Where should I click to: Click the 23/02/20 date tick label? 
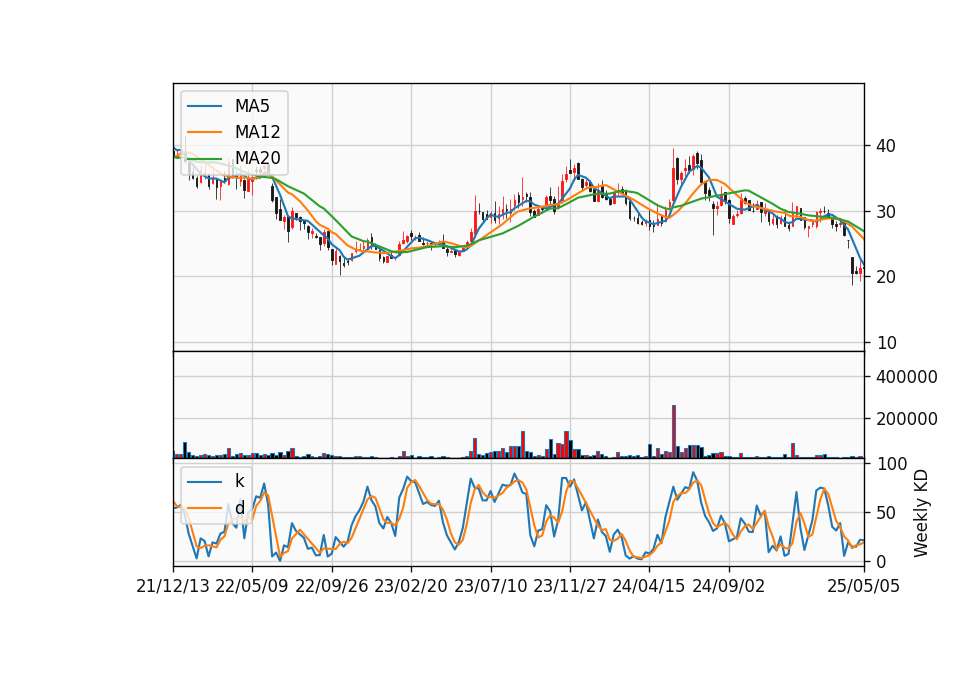411,586
